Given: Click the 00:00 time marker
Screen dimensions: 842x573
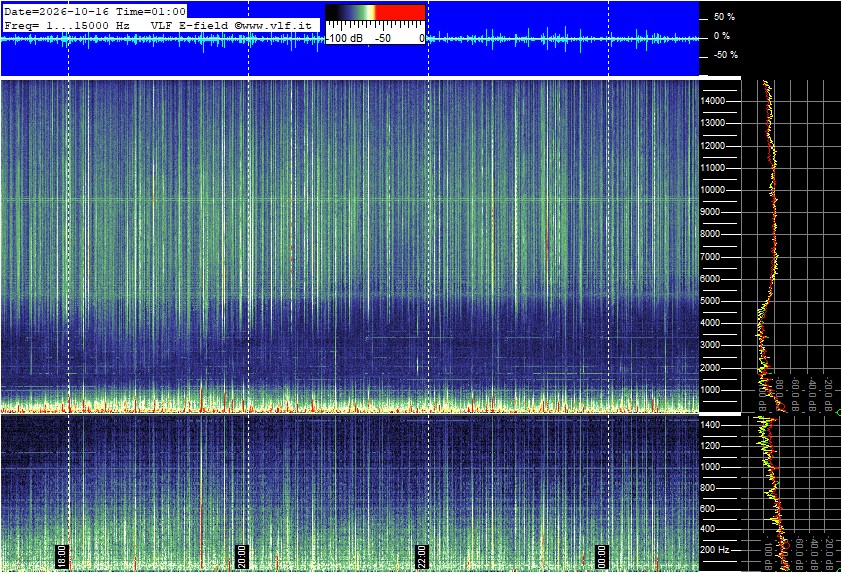Looking at the screenshot, I should tap(601, 556).
